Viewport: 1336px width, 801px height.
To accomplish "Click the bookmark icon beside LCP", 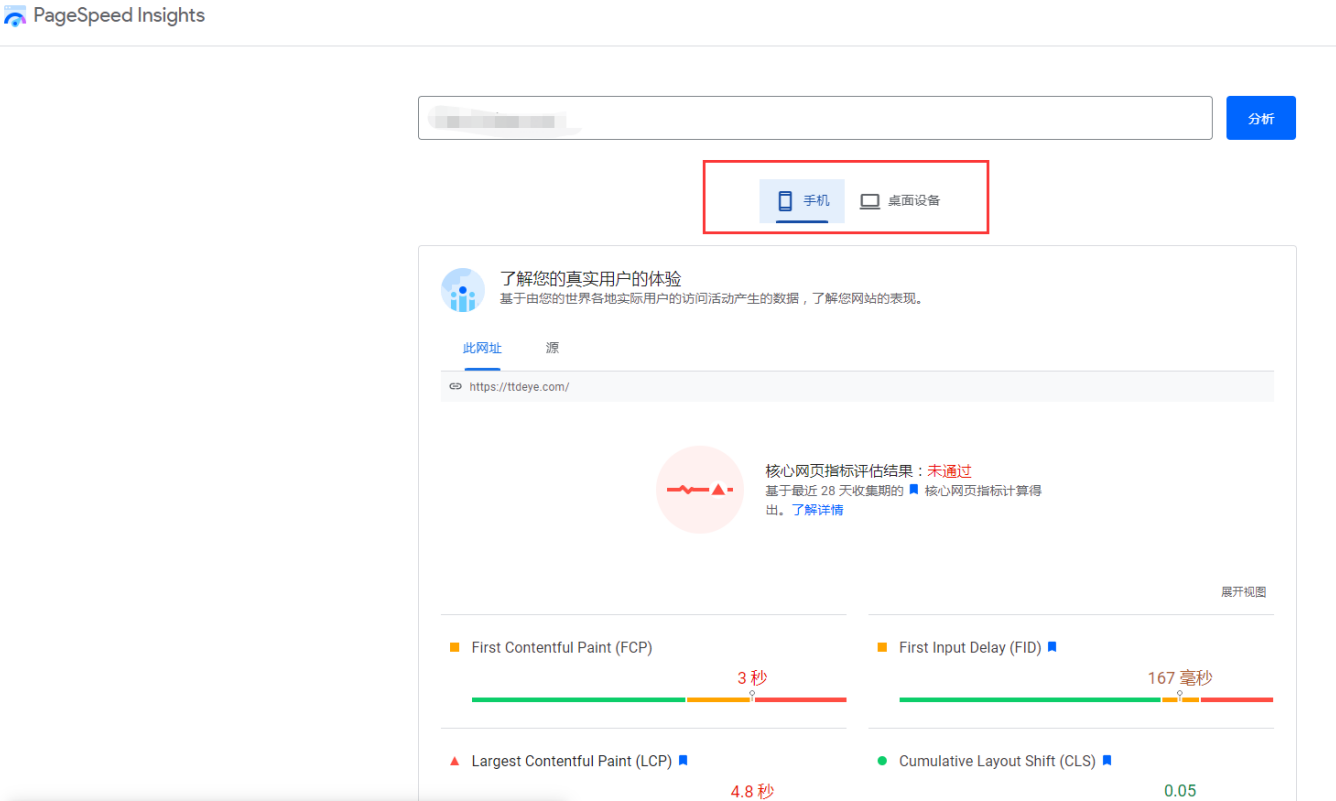I will coord(682,761).
